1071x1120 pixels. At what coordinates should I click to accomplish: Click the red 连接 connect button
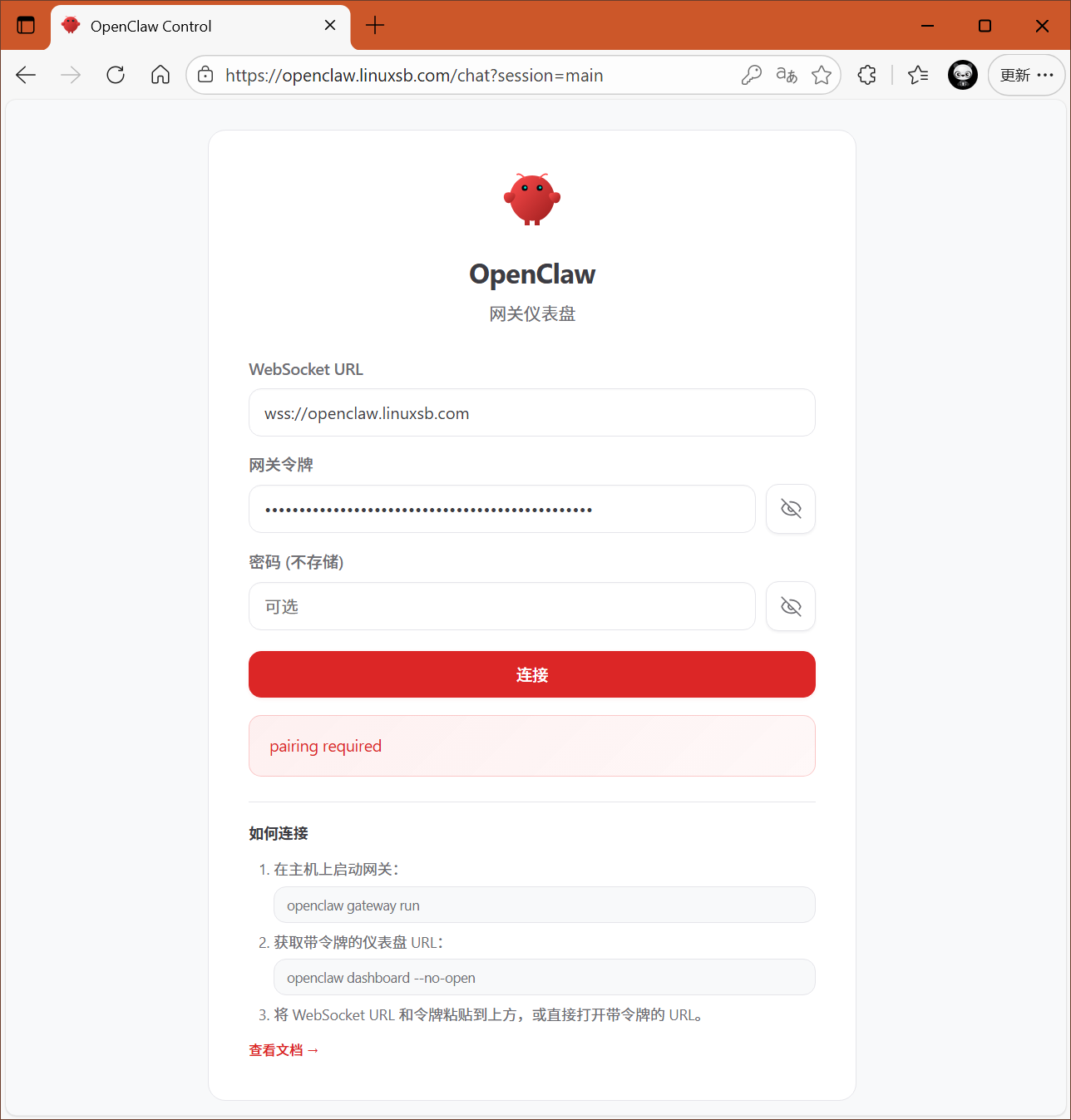[532, 674]
